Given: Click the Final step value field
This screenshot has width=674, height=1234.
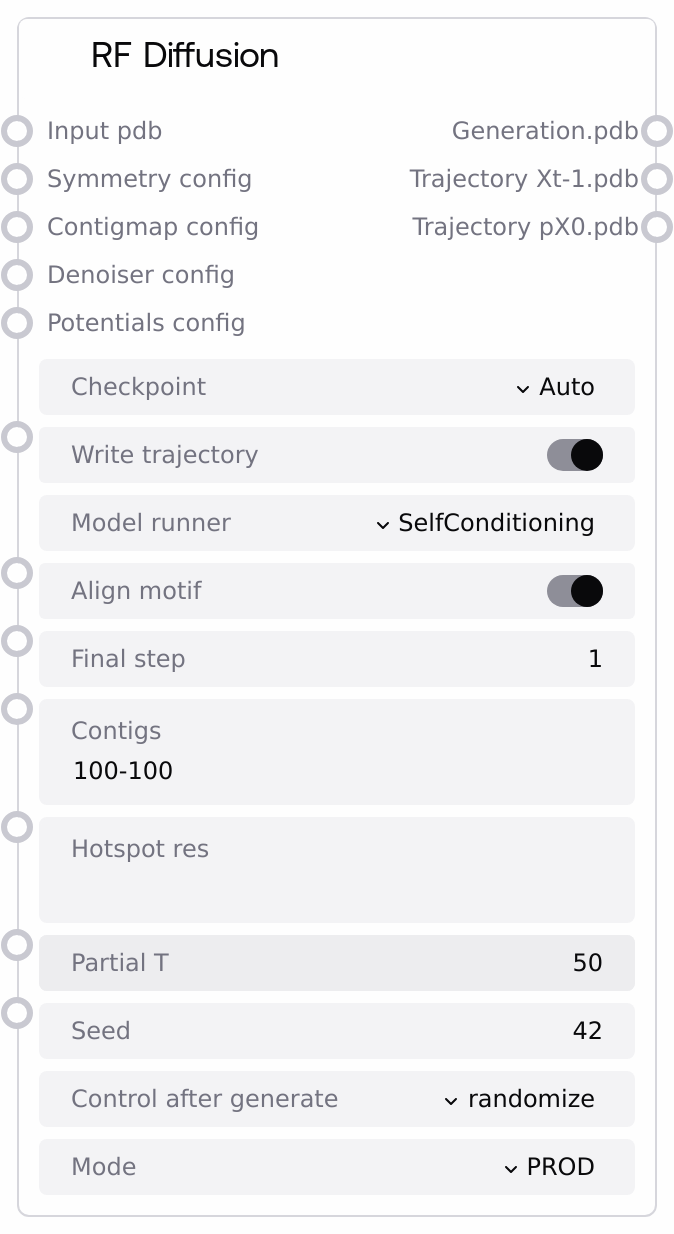Looking at the screenshot, I should pyautogui.click(x=336, y=659).
